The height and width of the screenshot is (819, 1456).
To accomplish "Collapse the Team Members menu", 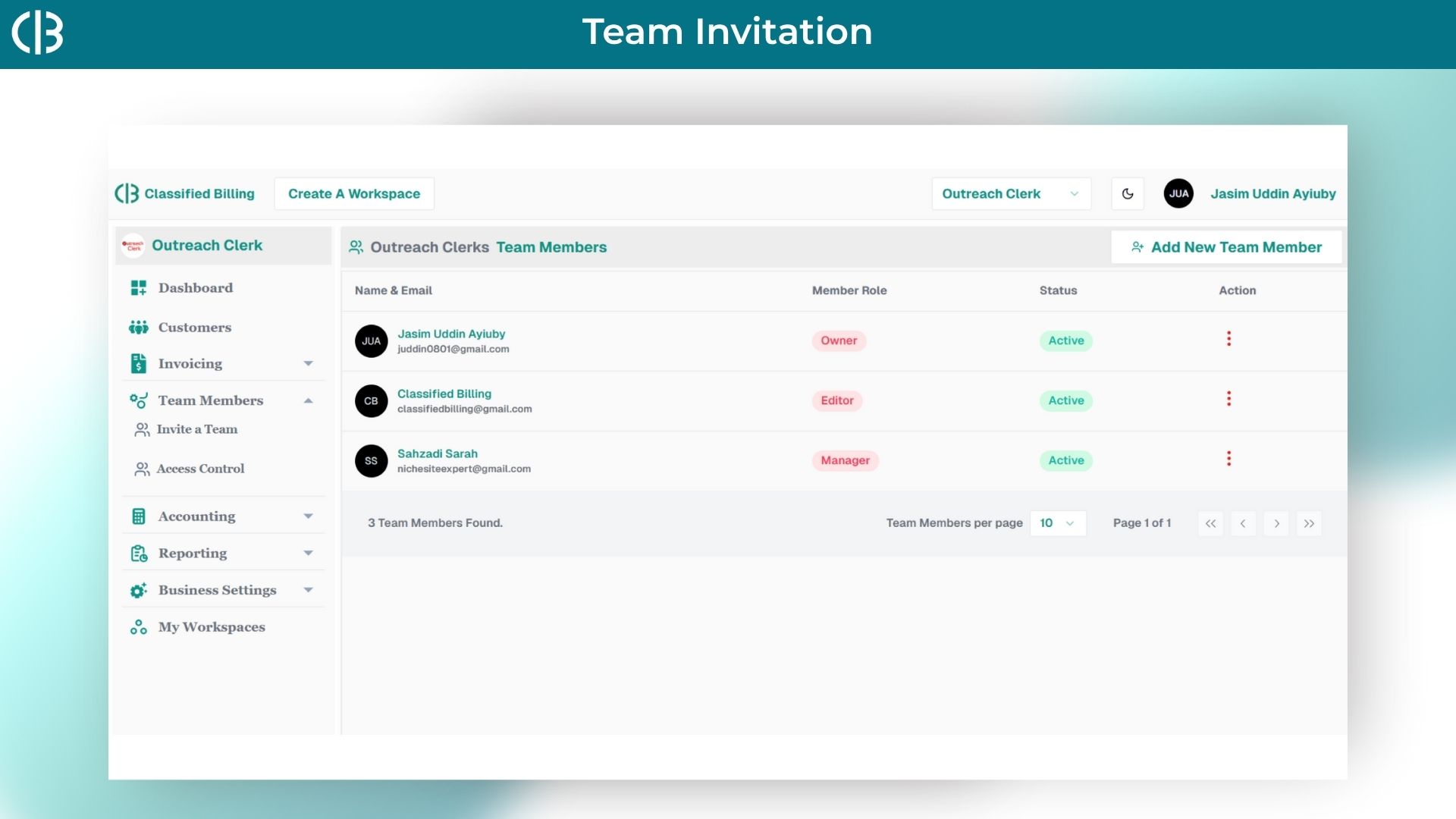I will click(308, 400).
